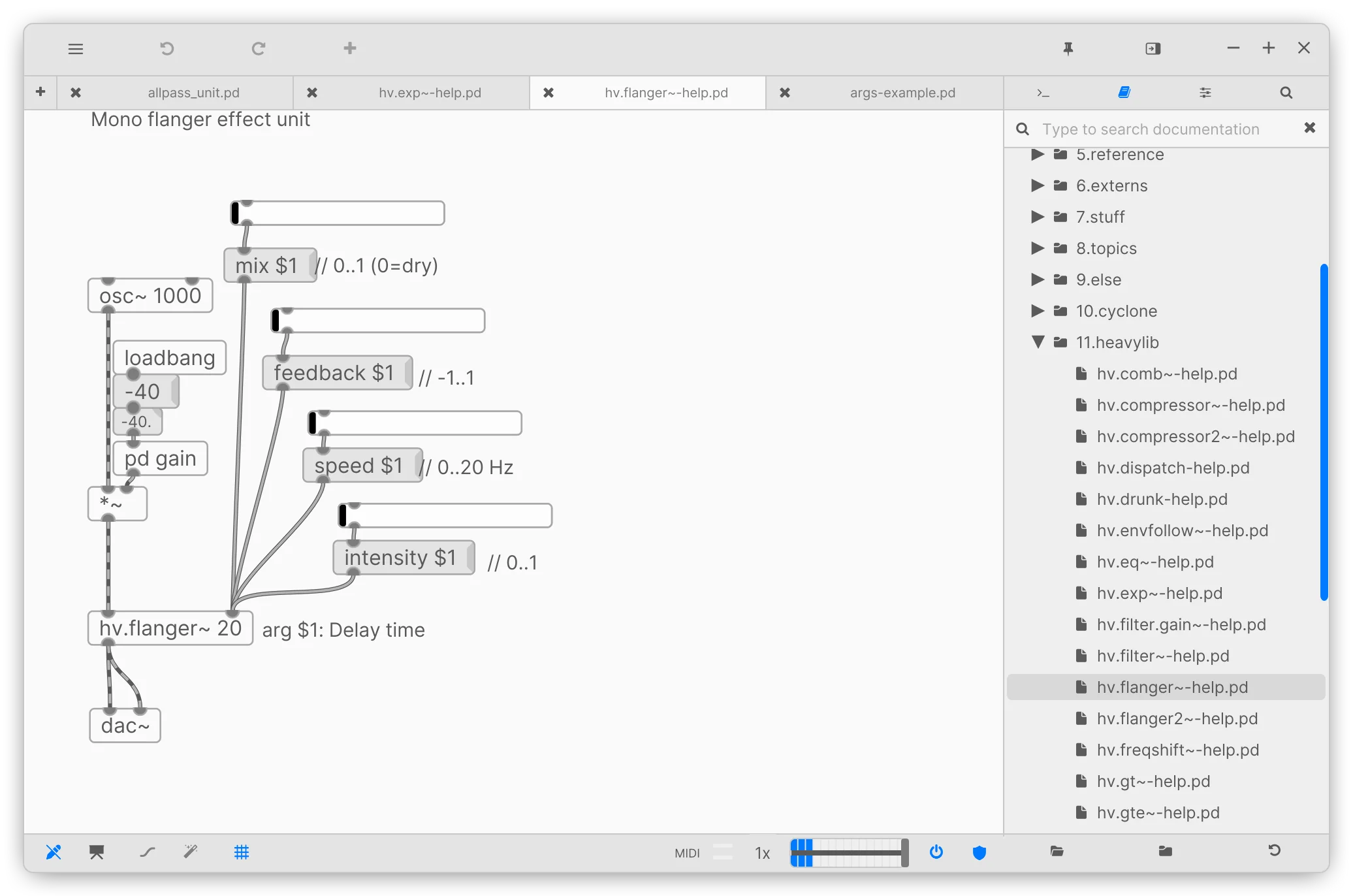
Task: Select the loadbang object
Action: click(170, 358)
